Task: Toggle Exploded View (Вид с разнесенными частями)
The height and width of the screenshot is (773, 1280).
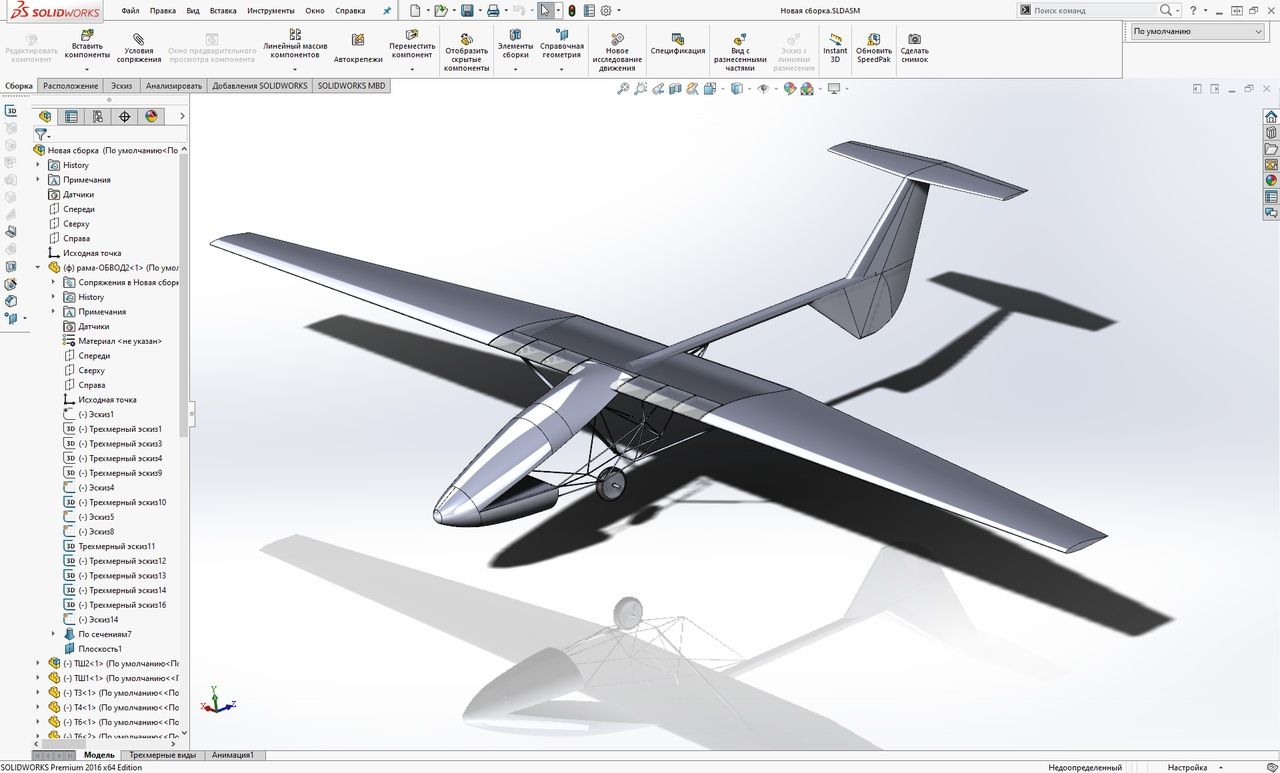Action: (x=740, y=38)
